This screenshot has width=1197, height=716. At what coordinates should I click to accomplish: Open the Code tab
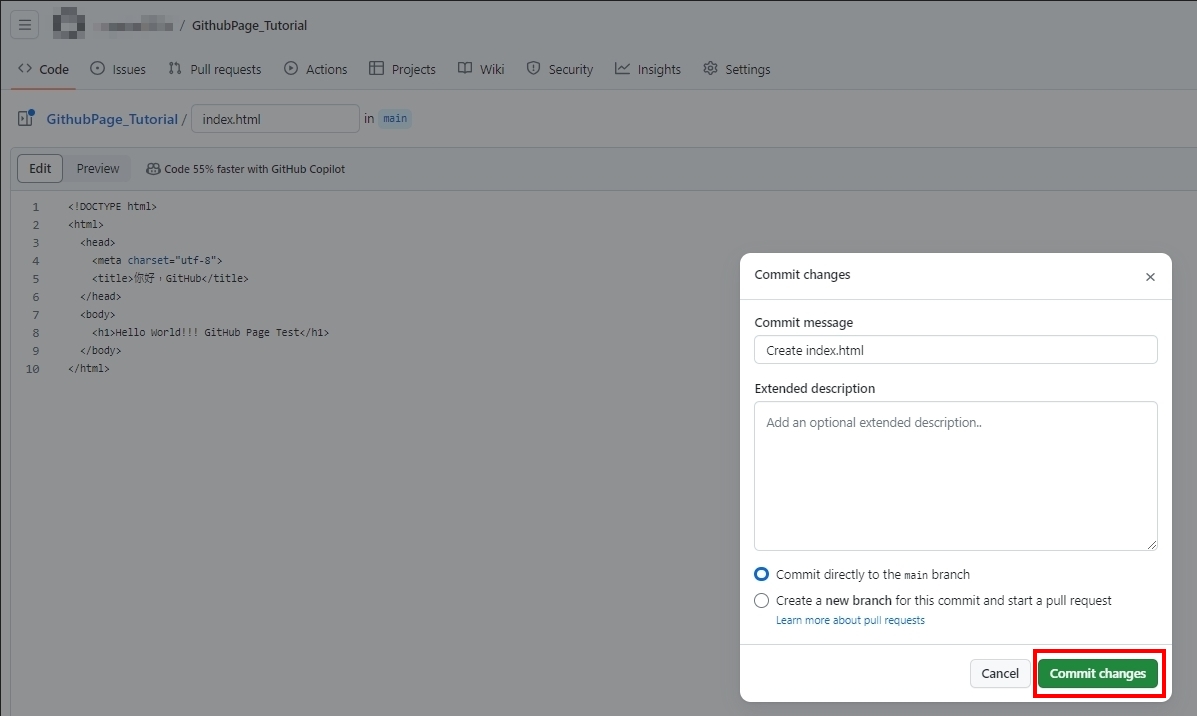pyautogui.click(x=44, y=69)
